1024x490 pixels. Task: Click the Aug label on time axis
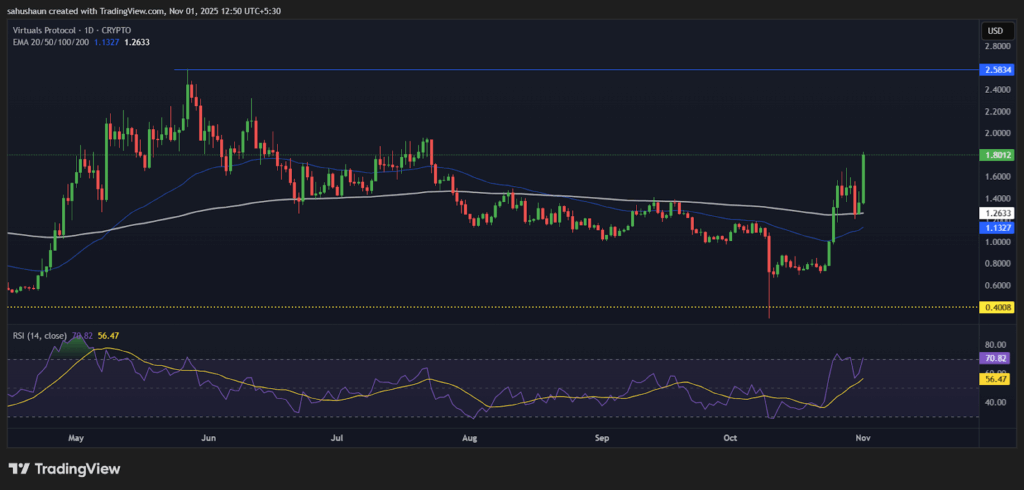point(470,437)
